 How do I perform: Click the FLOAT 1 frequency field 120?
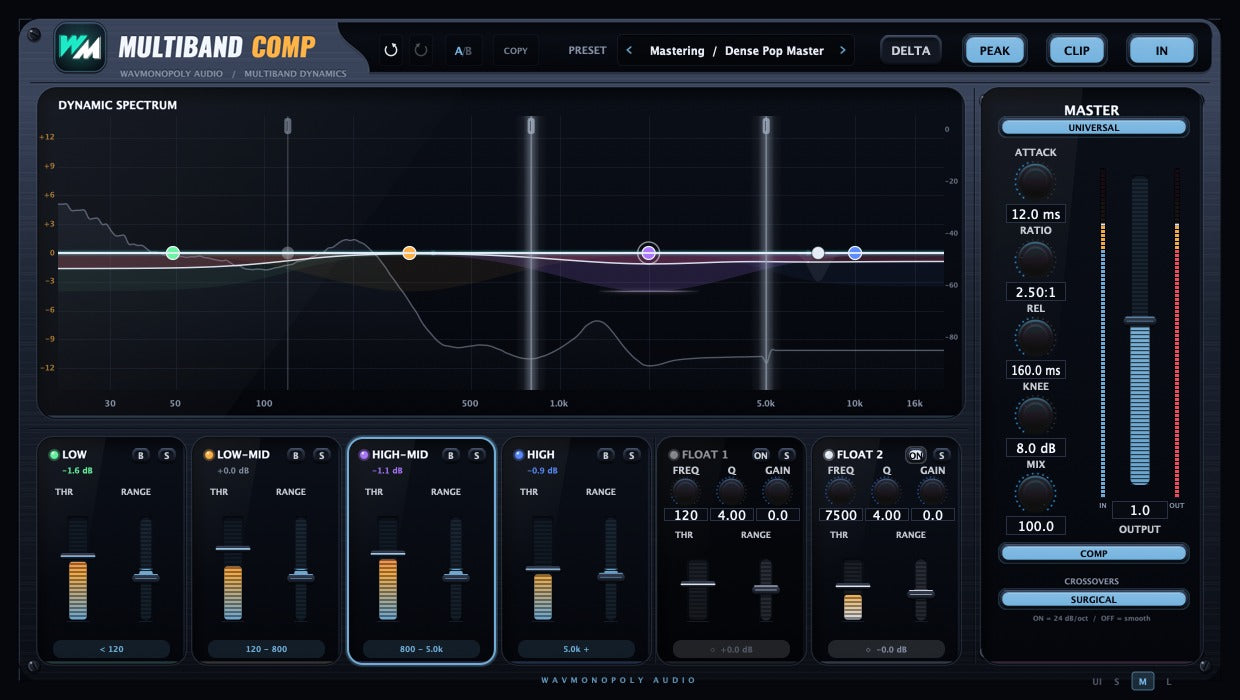click(685, 515)
